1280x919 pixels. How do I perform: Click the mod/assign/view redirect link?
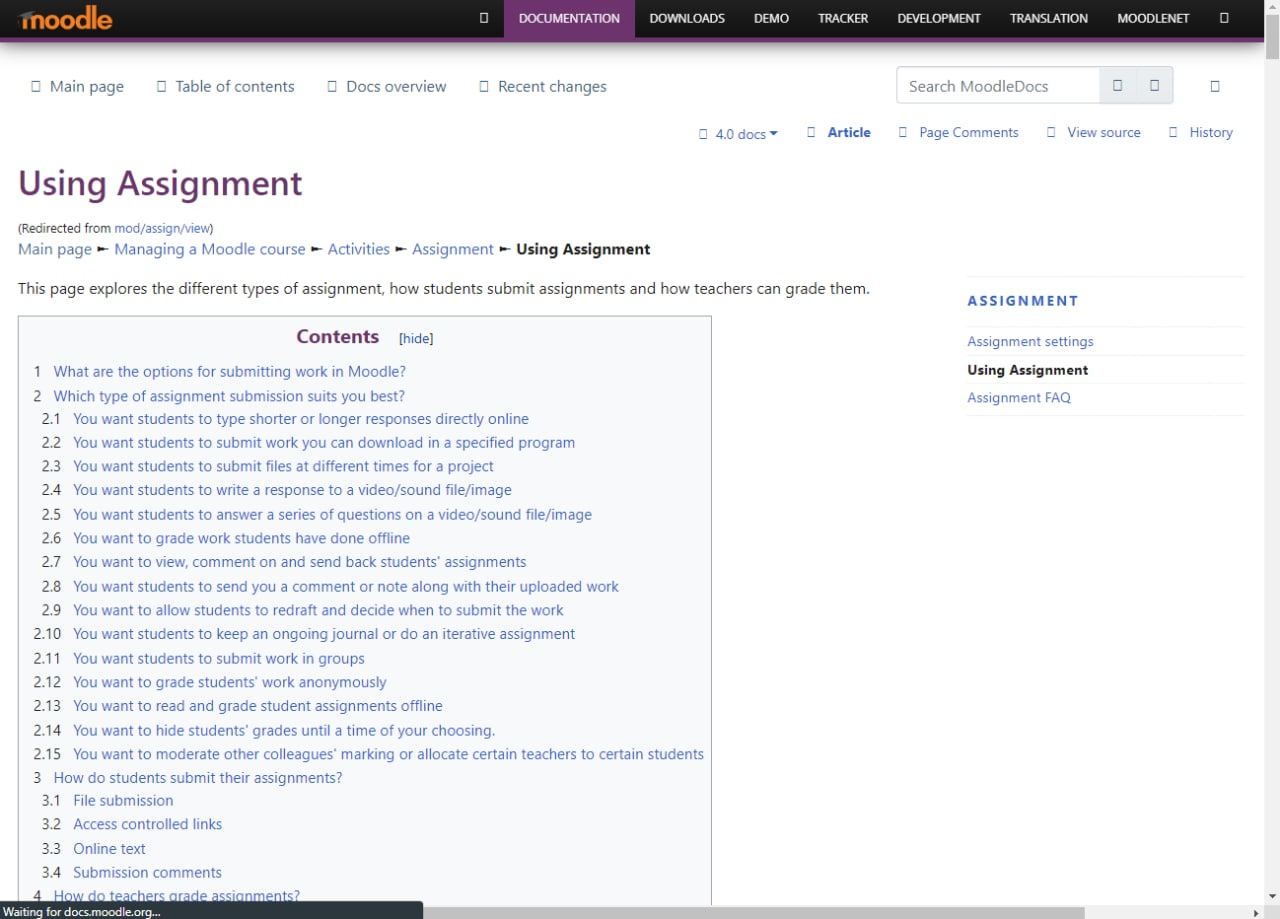[162, 228]
